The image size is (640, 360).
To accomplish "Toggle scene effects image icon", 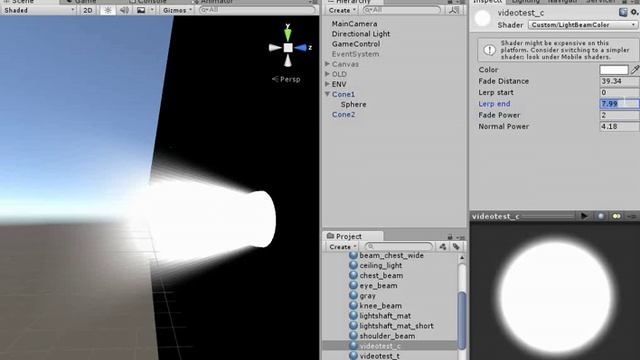I will coord(141,10).
